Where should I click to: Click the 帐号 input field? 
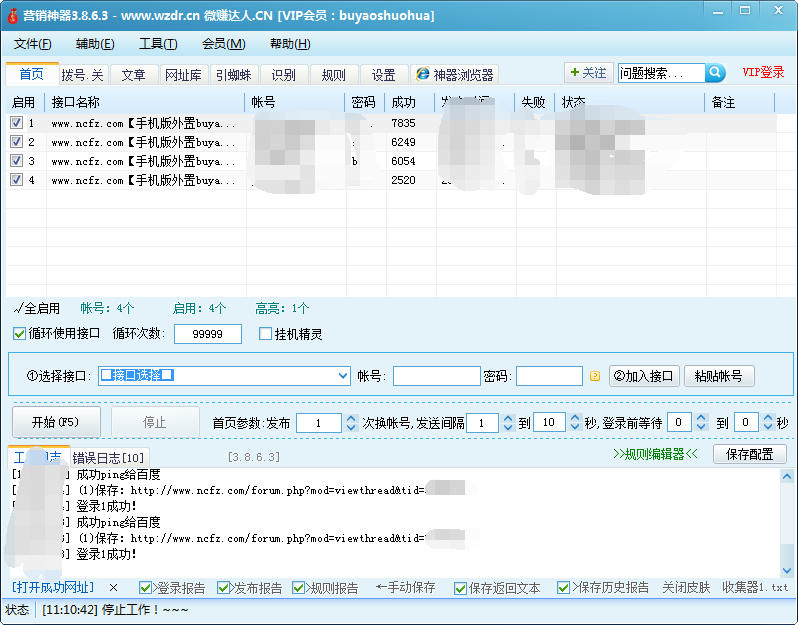437,376
